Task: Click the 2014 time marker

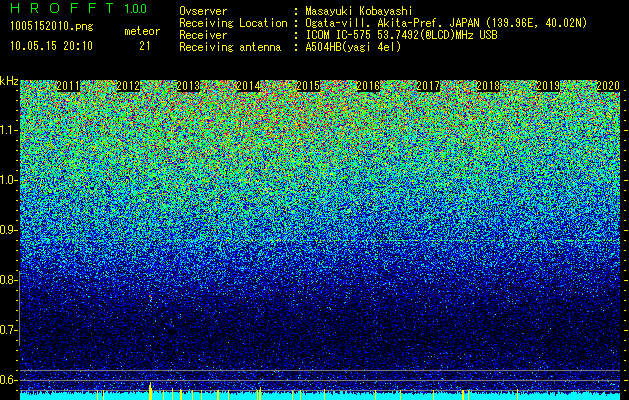Action: pyautogui.click(x=248, y=86)
